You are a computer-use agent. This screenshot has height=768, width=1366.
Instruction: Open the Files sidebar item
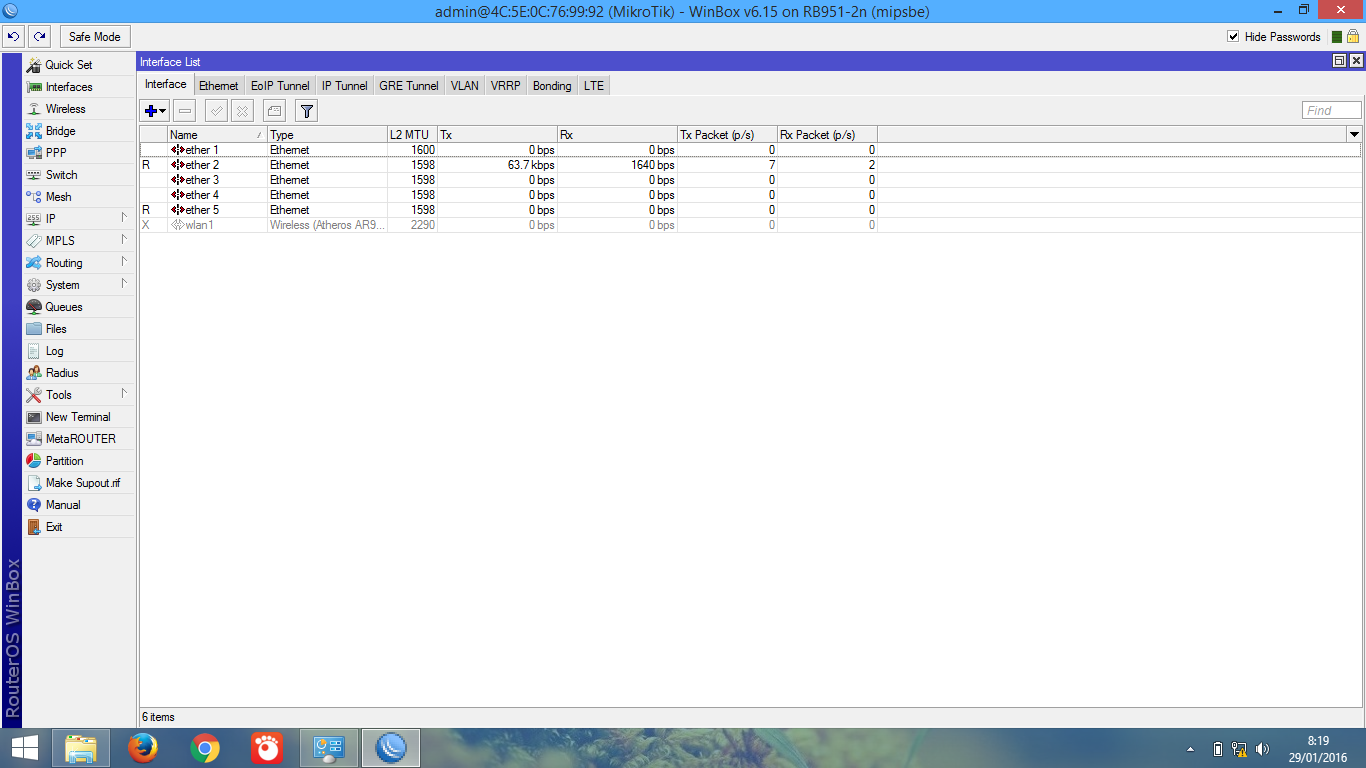point(79,329)
